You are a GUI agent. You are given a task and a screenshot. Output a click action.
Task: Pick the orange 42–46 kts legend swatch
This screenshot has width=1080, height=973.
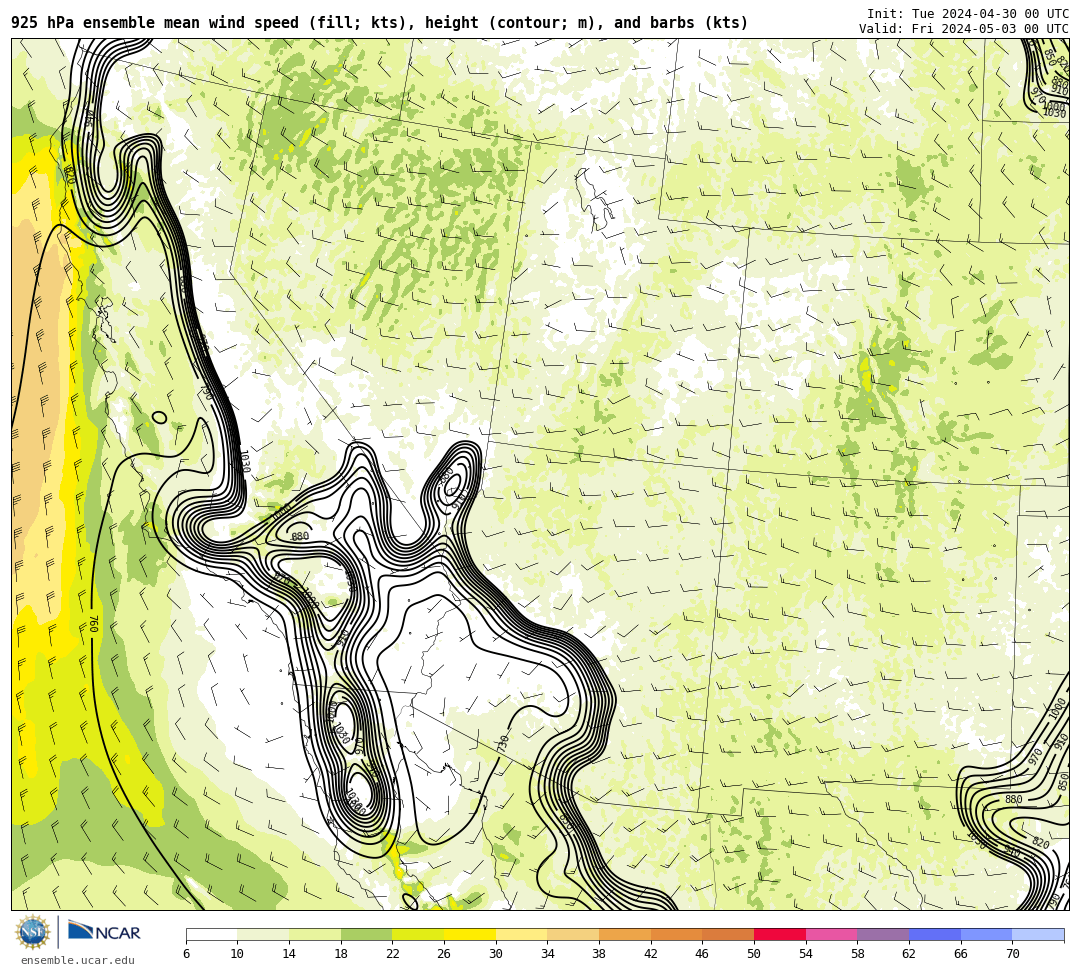tap(676, 934)
